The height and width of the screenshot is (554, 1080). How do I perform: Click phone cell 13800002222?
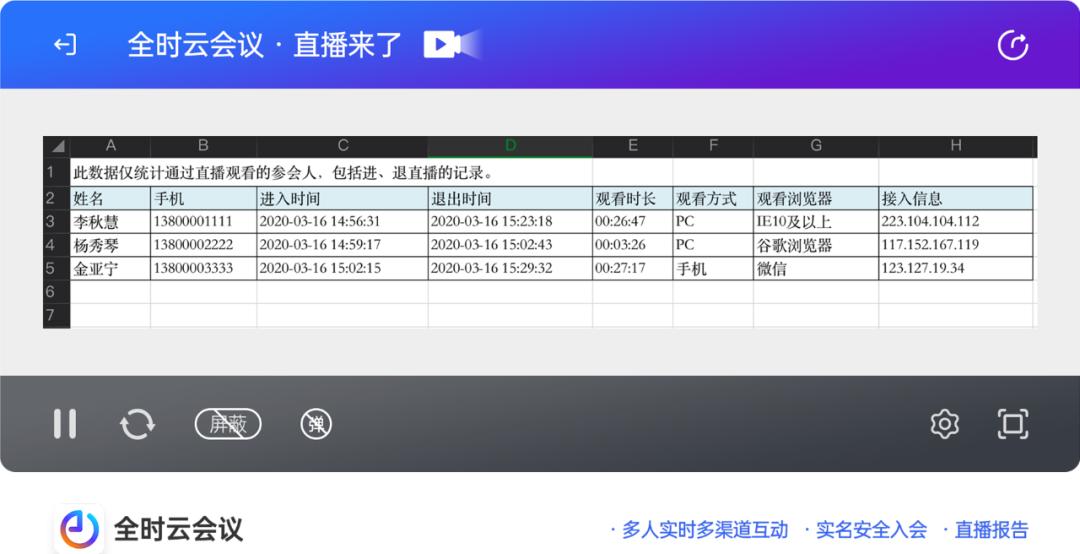203,245
